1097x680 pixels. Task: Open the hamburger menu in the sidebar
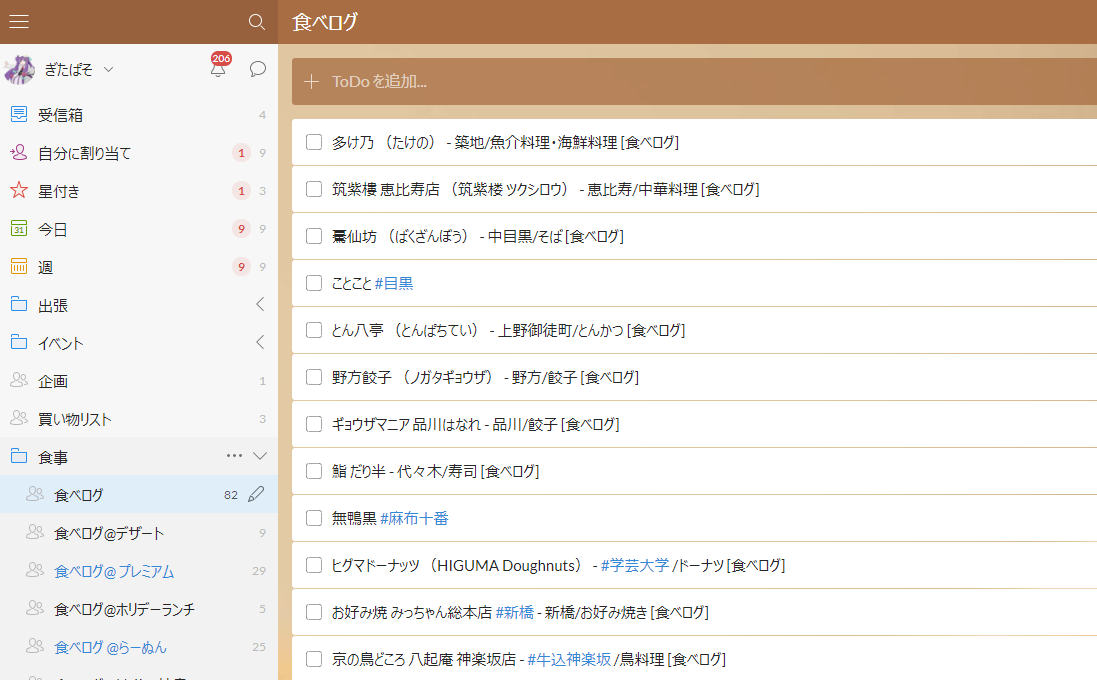(19, 22)
